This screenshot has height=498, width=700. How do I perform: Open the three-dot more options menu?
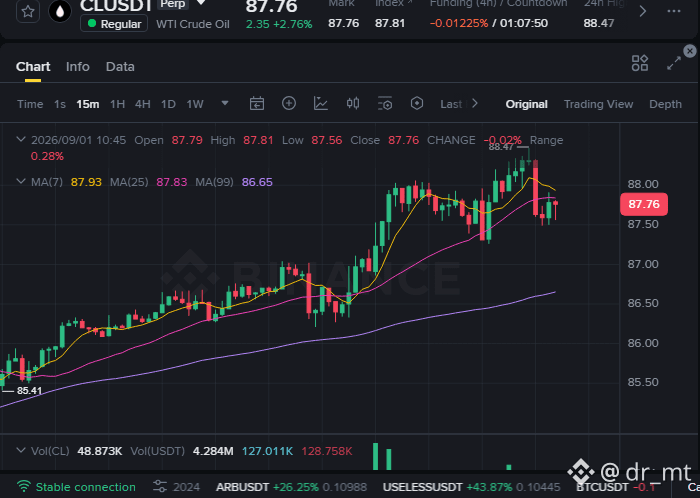674,11
